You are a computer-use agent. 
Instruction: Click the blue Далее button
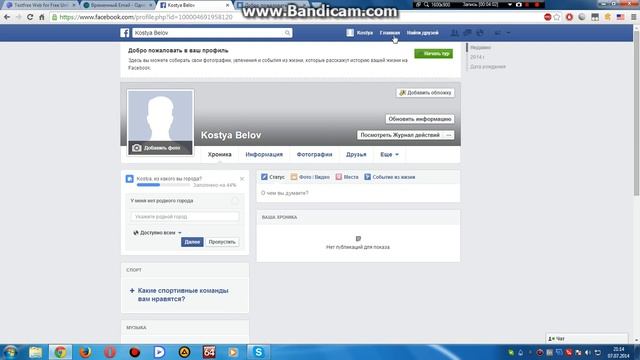tap(192, 242)
